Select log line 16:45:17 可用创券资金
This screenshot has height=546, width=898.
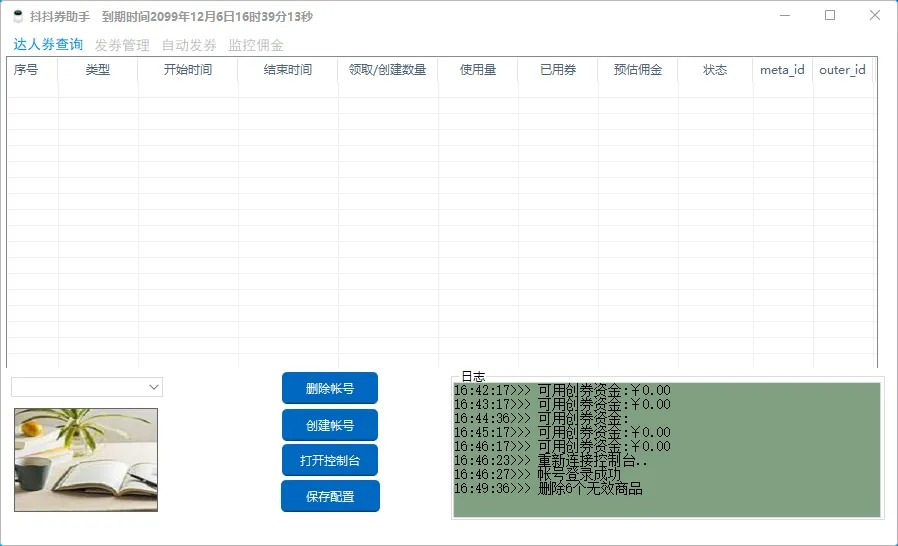tap(562, 432)
